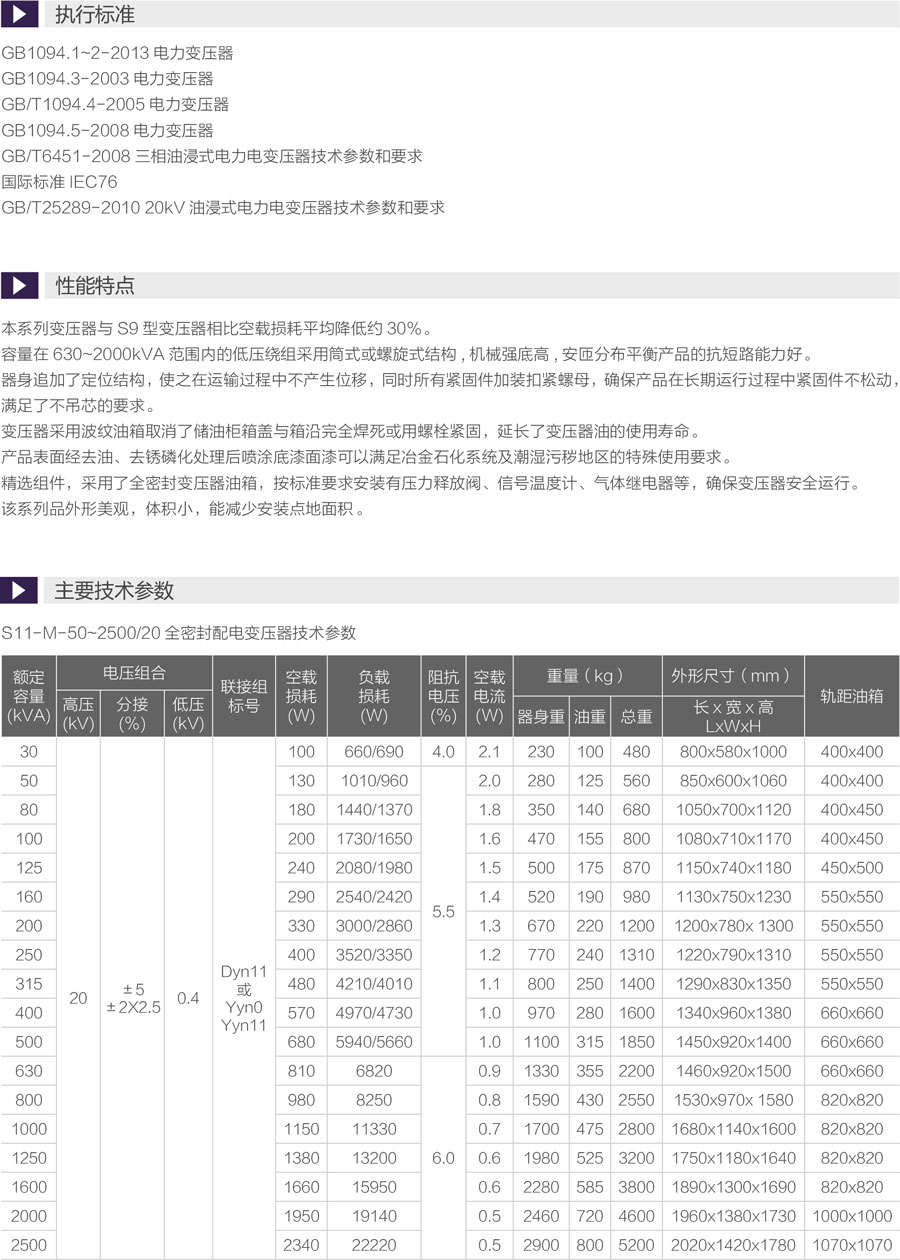Click the Dyn11 或 Yyn0 Yyn11 cell
This screenshot has height=1260, width=900.
[243, 998]
